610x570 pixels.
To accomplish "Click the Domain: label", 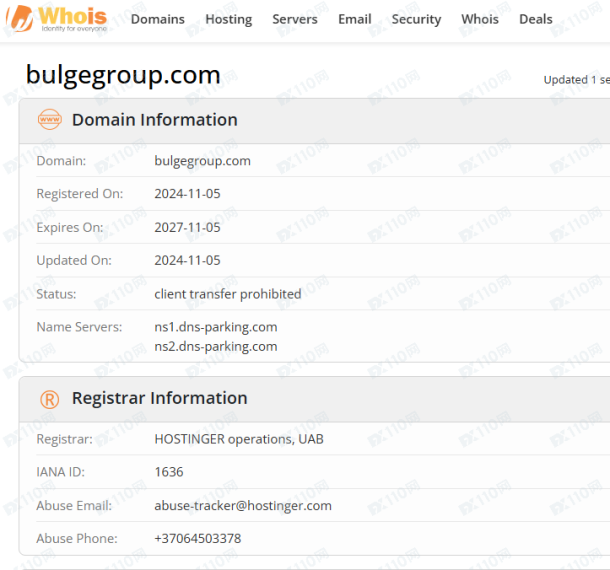I will [61, 161].
